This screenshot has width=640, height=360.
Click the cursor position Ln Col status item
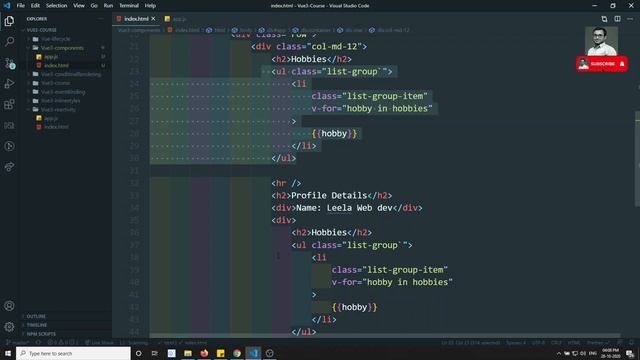point(470,343)
